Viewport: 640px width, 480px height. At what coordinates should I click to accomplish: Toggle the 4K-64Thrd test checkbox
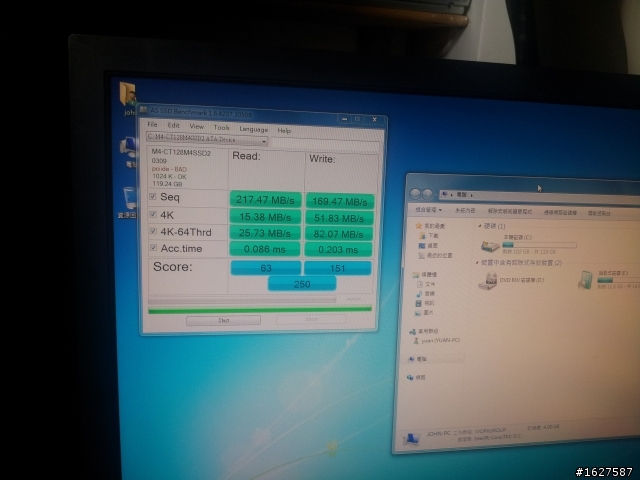tap(153, 231)
